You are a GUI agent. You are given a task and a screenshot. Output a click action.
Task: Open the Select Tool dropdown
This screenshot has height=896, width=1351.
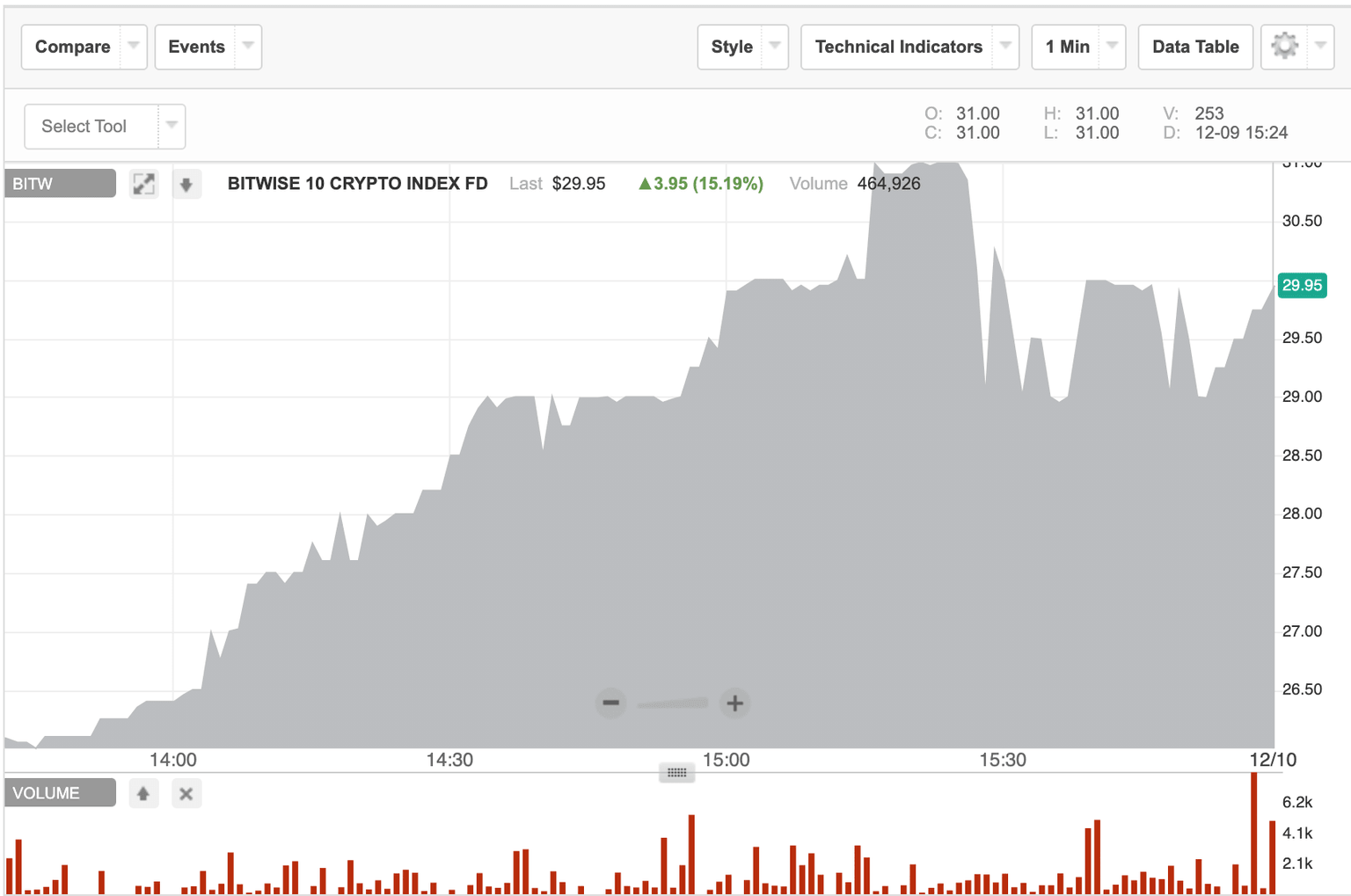click(x=172, y=126)
